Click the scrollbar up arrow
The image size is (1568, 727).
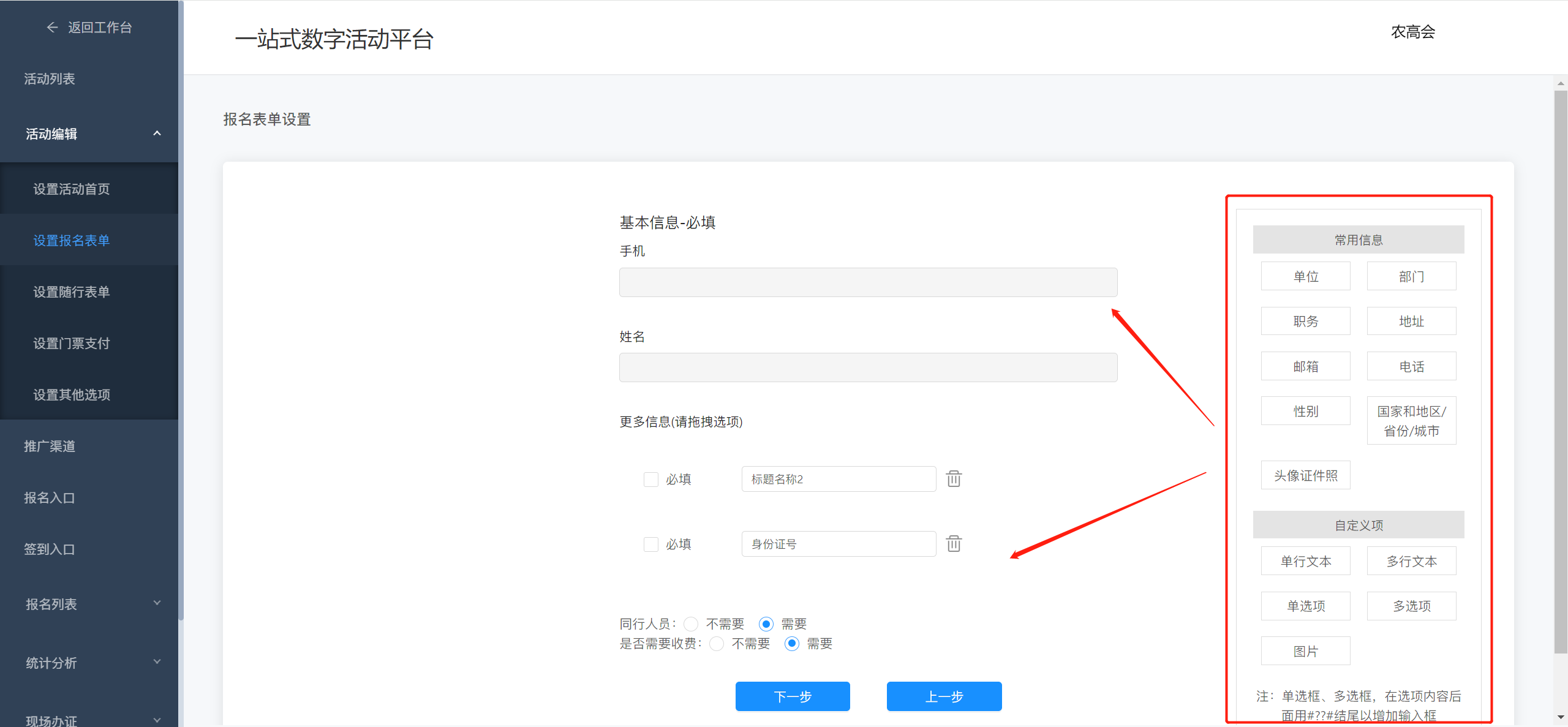click(1561, 83)
